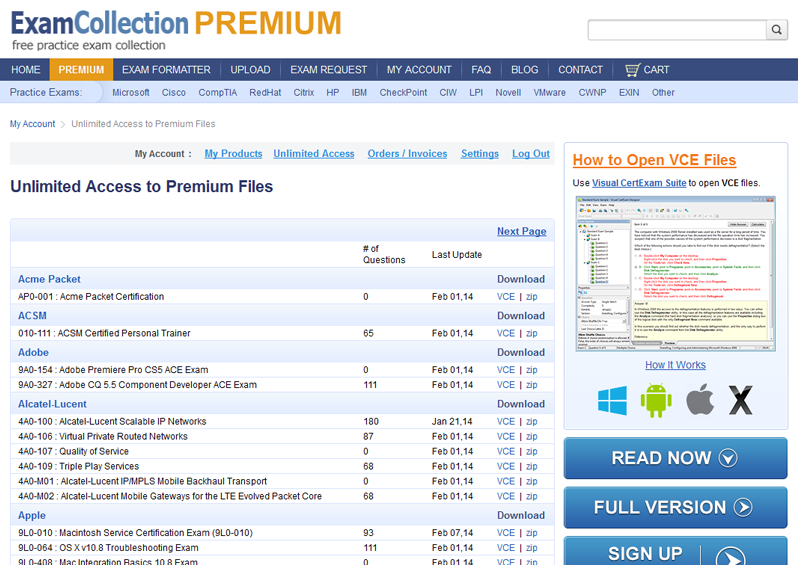Download VCE for 4A0-100 Scalable IP Networks
The width and height of the screenshot is (798, 565).
tap(505, 421)
